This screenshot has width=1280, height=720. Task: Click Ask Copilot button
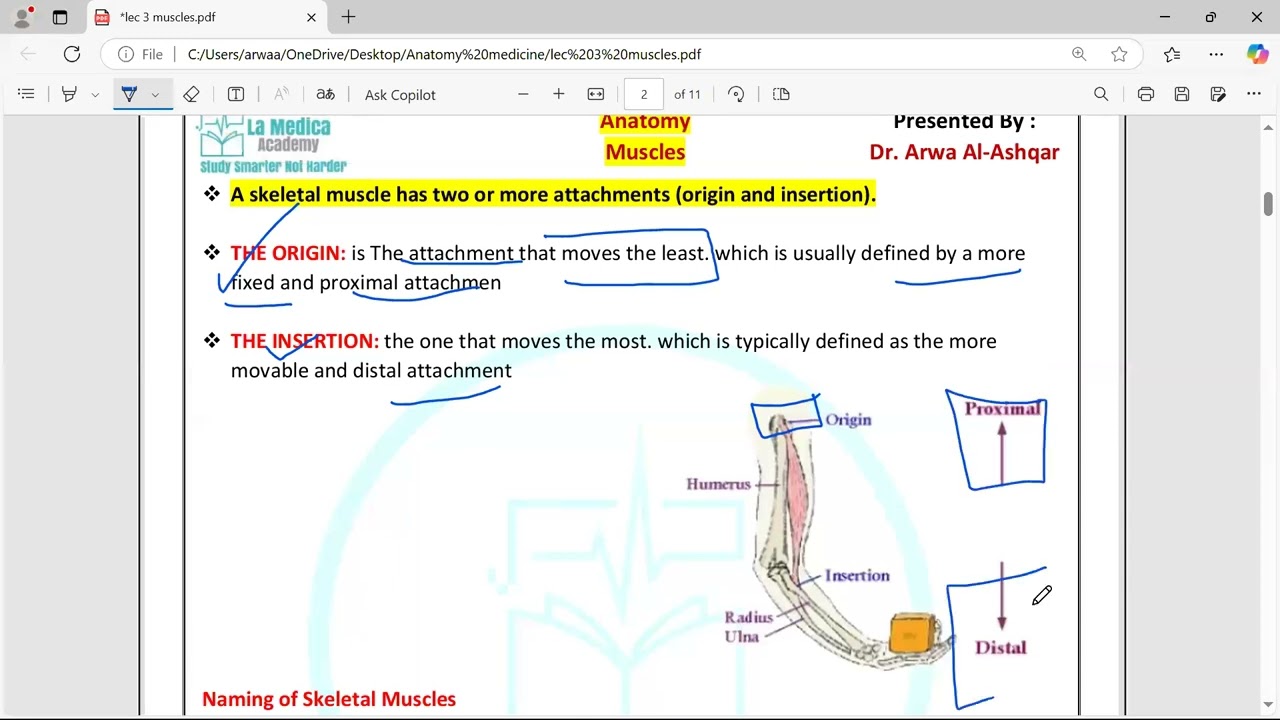400,94
